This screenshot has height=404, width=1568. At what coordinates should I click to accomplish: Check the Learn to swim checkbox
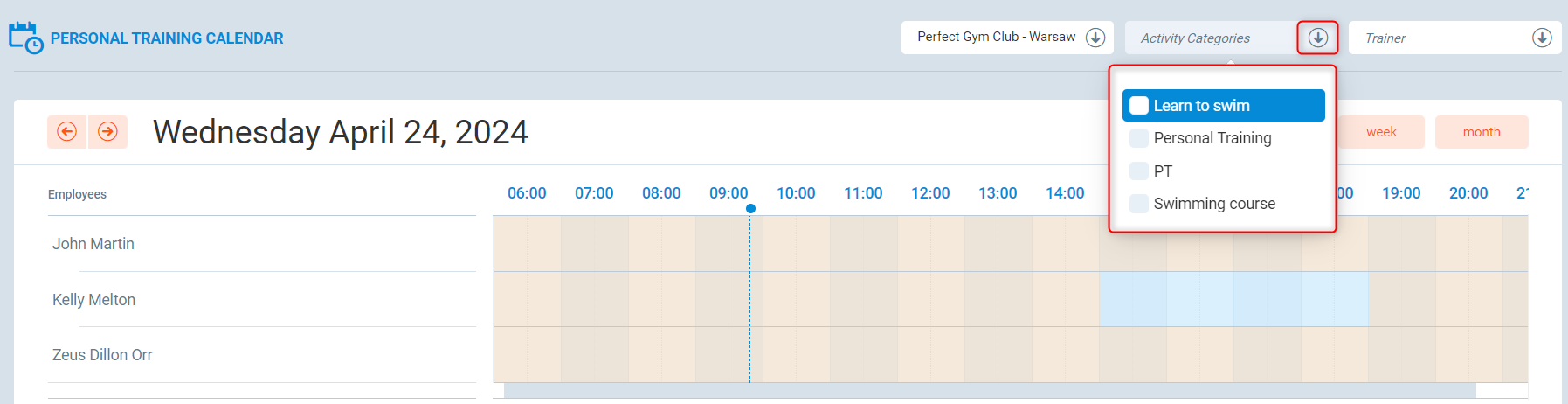point(1139,106)
